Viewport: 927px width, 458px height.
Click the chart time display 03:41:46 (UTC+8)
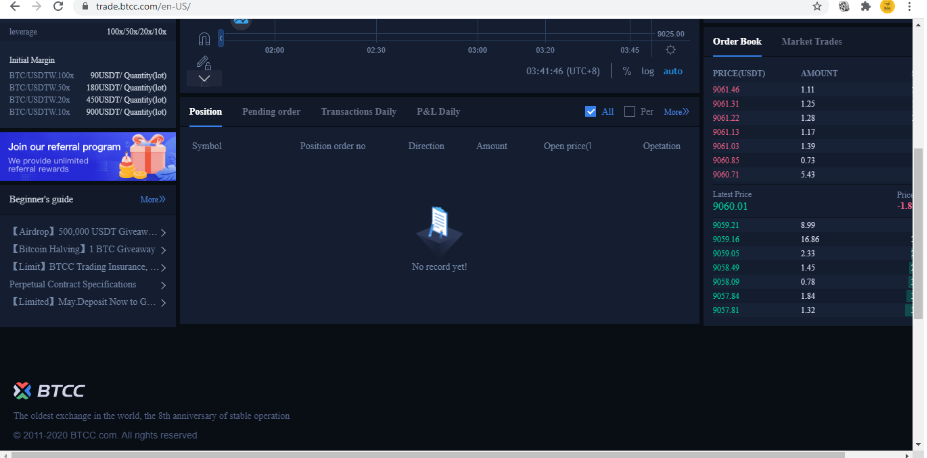[563, 71]
